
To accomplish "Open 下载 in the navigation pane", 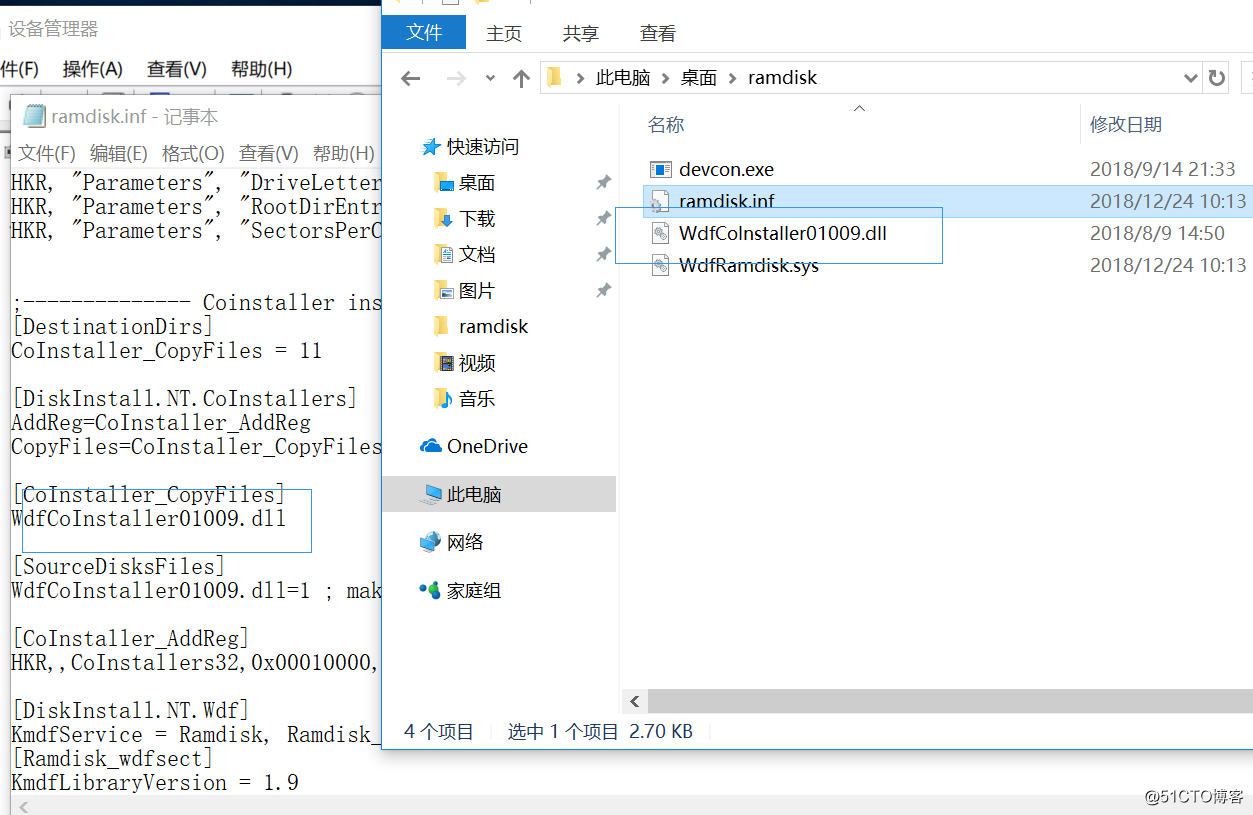I will (477, 219).
